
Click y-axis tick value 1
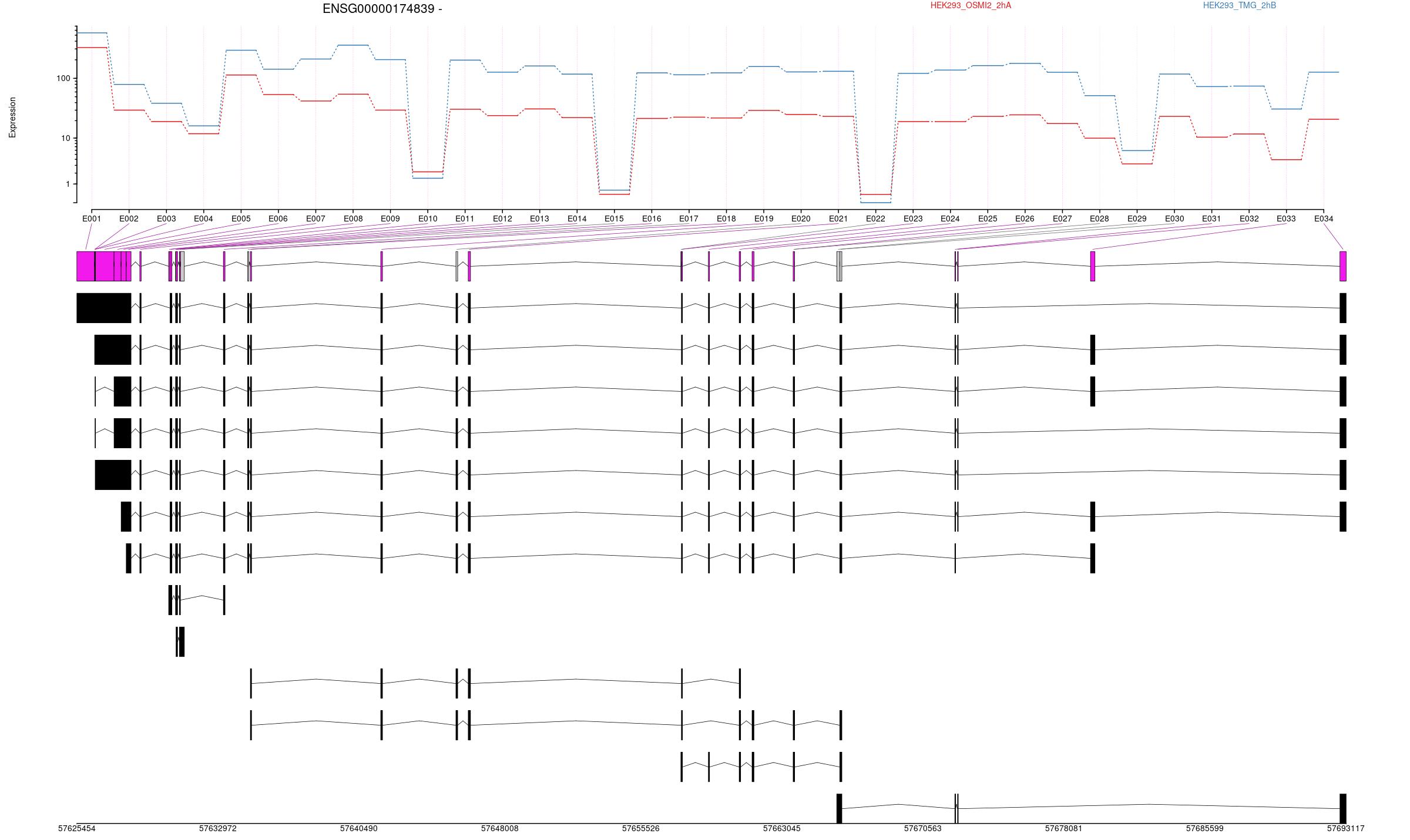pos(68,184)
